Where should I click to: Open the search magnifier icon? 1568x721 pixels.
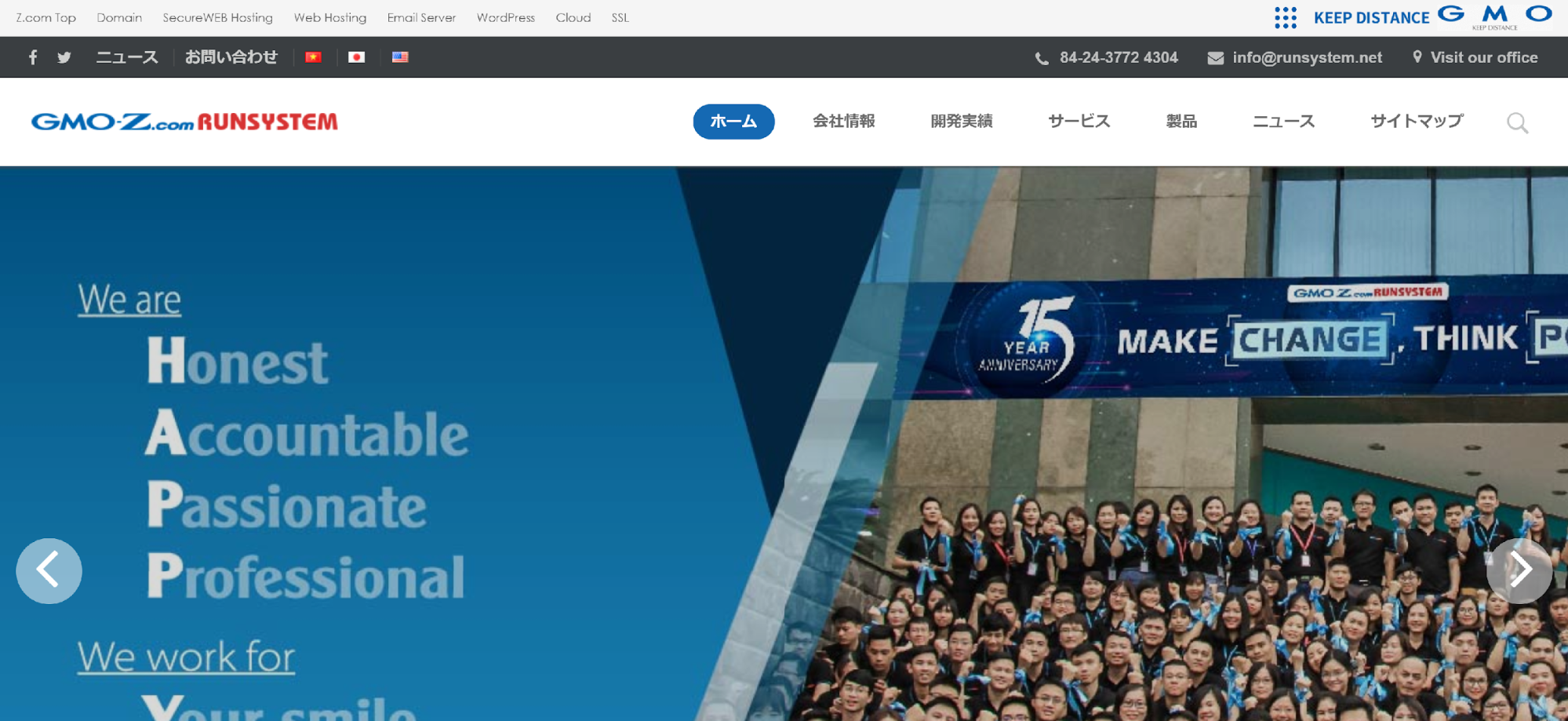tap(1518, 122)
